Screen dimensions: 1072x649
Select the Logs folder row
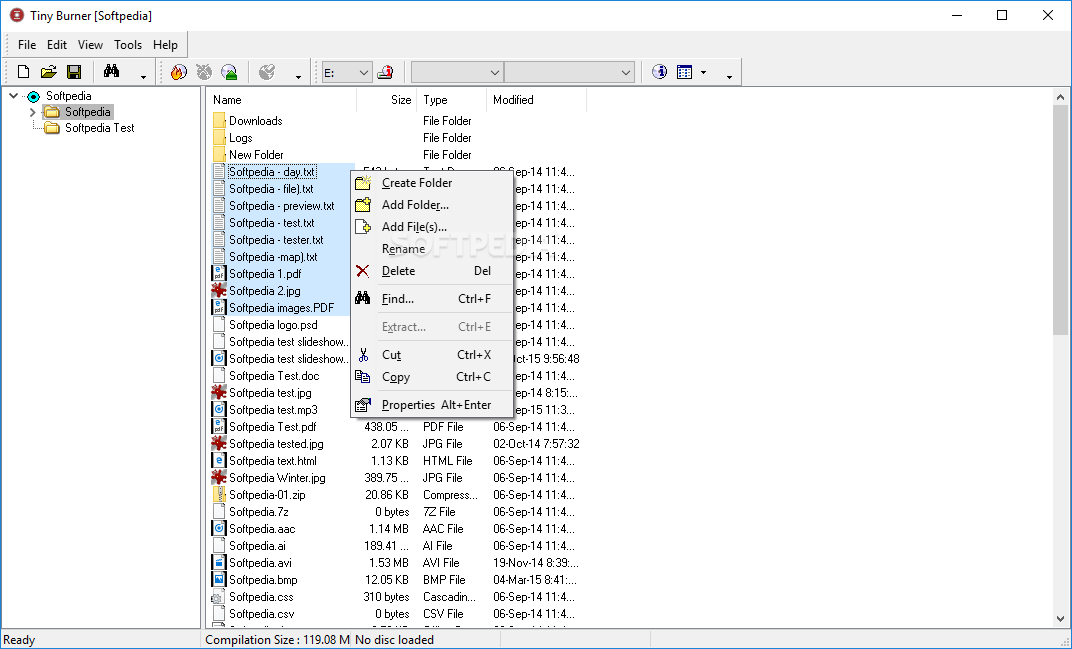(241, 138)
